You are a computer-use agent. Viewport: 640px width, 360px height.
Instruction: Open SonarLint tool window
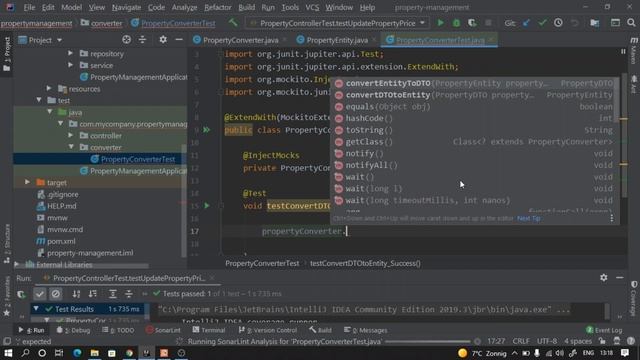(163, 330)
